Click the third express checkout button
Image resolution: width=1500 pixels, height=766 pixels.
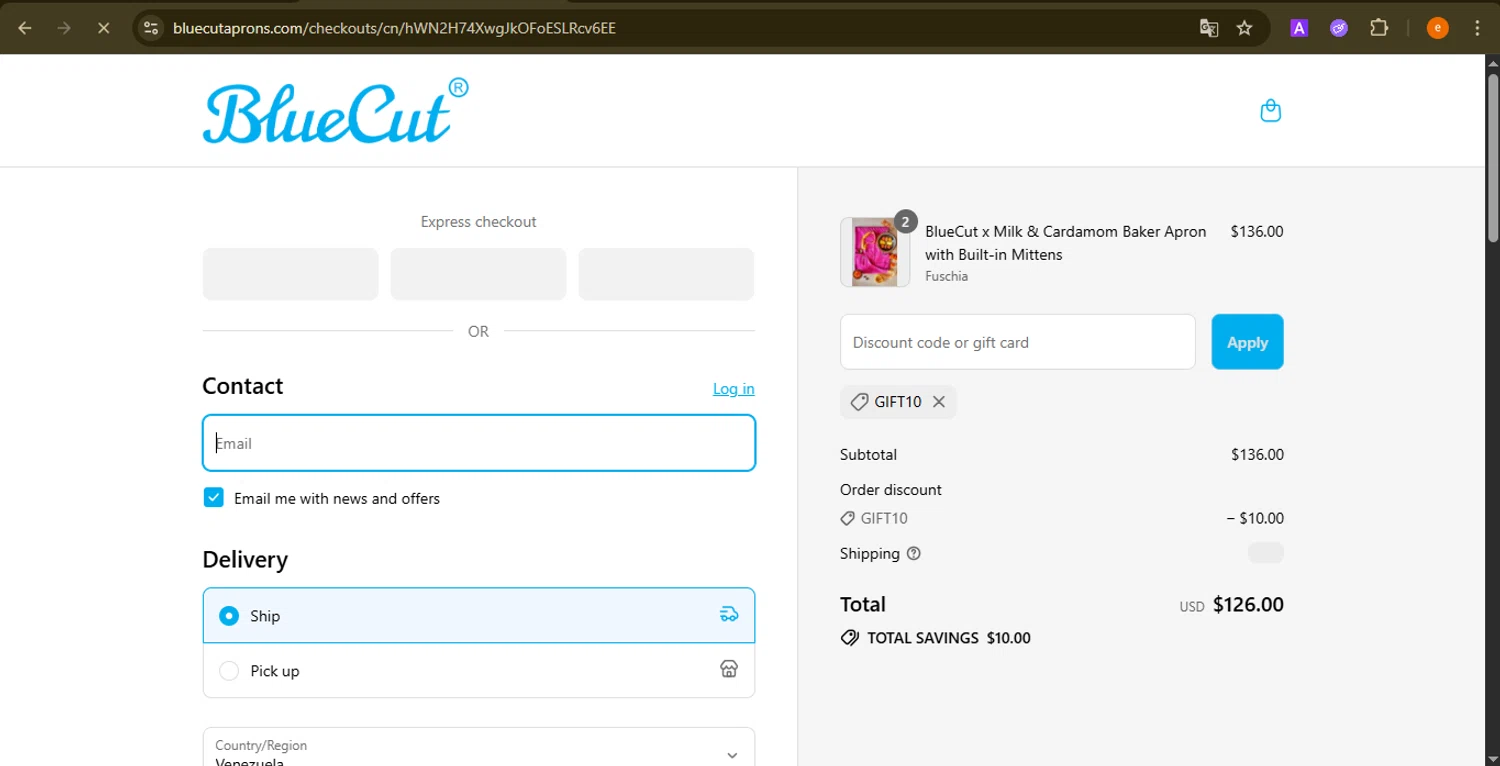tap(666, 274)
